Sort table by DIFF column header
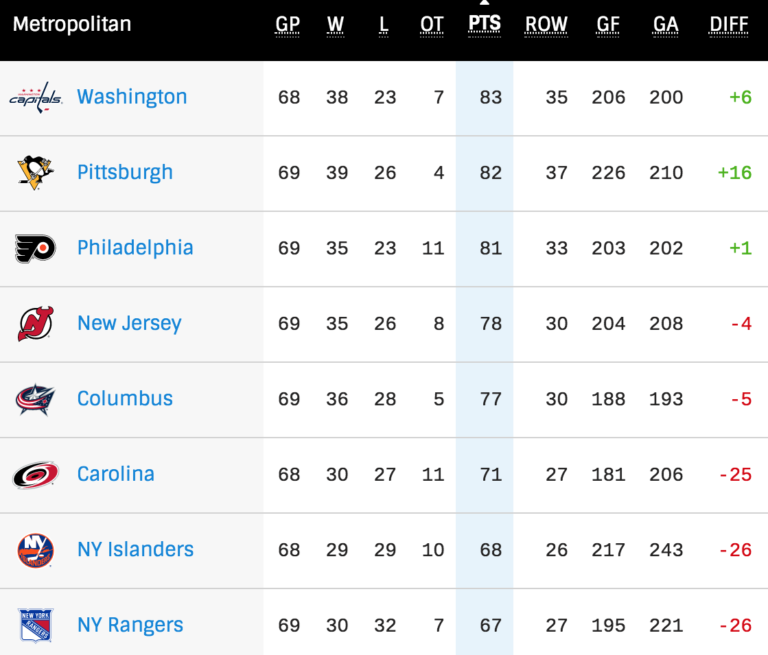 click(729, 24)
